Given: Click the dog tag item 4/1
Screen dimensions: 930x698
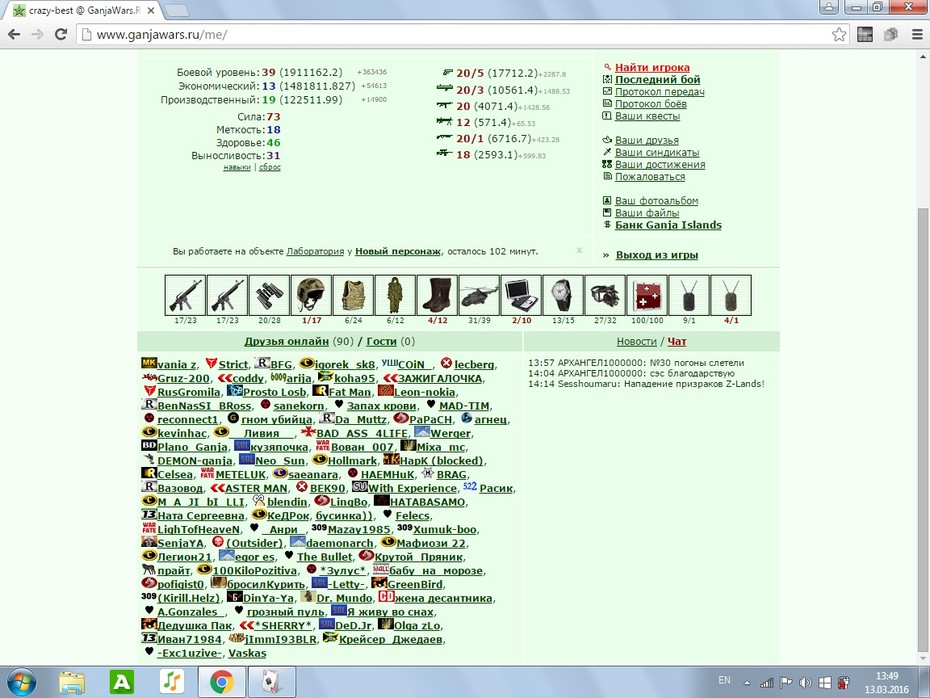Looking at the screenshot, I should point(731,295).
